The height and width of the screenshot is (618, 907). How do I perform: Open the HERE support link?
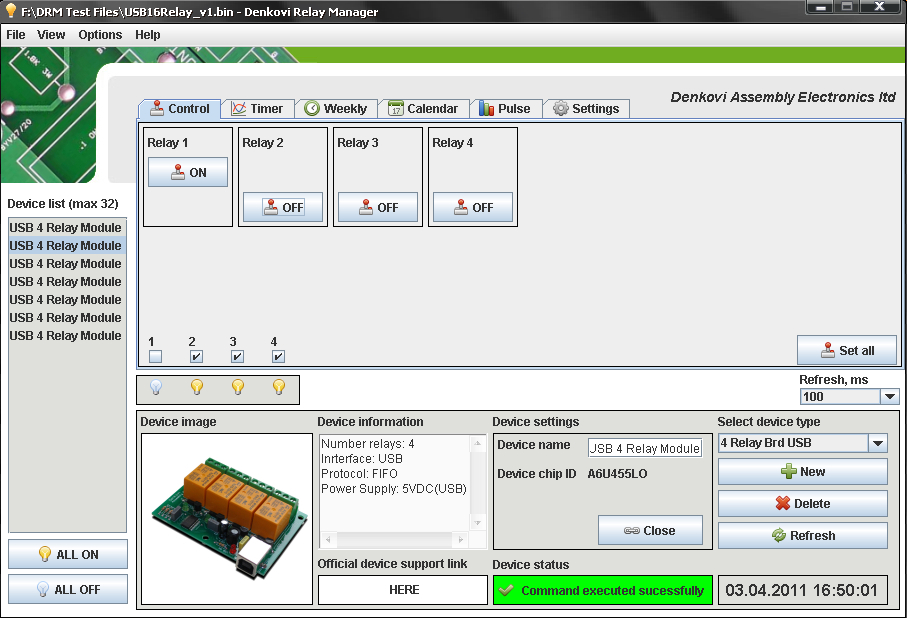[x=403, y=590]
